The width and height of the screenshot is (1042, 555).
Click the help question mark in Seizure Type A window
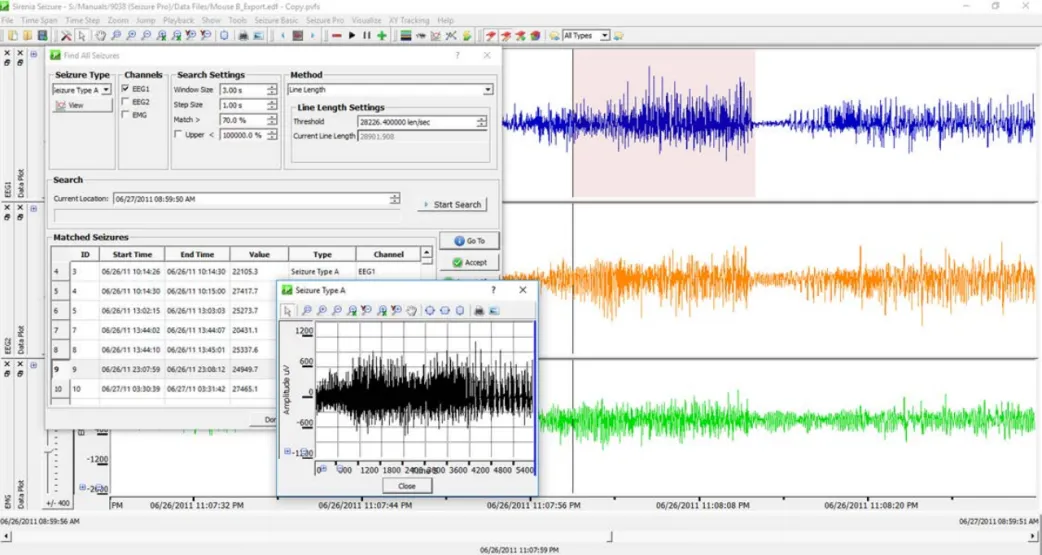click(x=493, y=290)
